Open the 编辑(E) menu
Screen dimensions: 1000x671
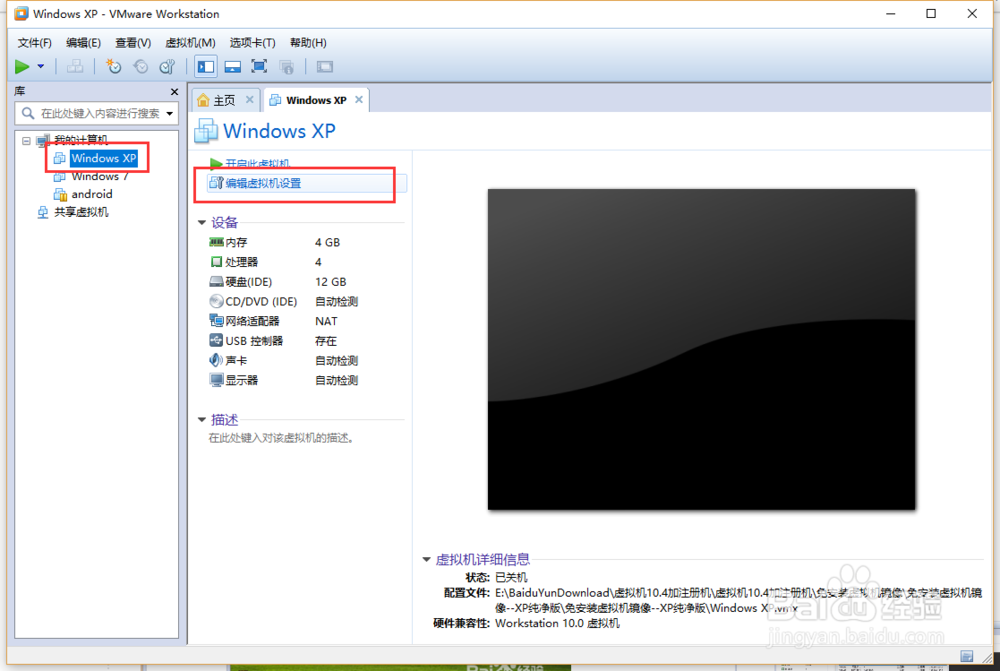click(x=84, y=43)
